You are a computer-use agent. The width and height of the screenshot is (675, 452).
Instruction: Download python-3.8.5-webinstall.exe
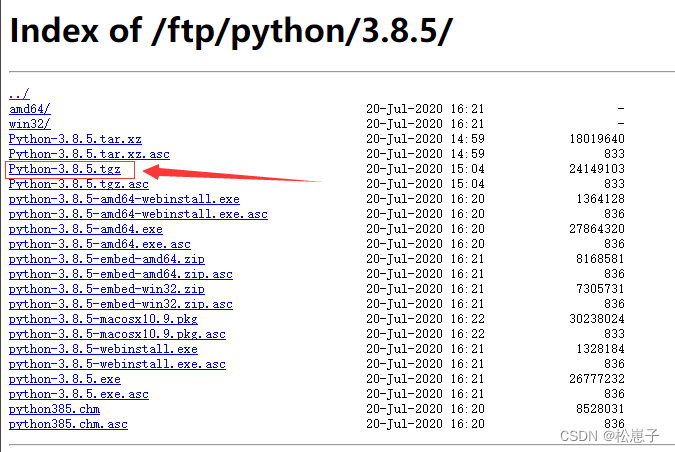(103, 349)
